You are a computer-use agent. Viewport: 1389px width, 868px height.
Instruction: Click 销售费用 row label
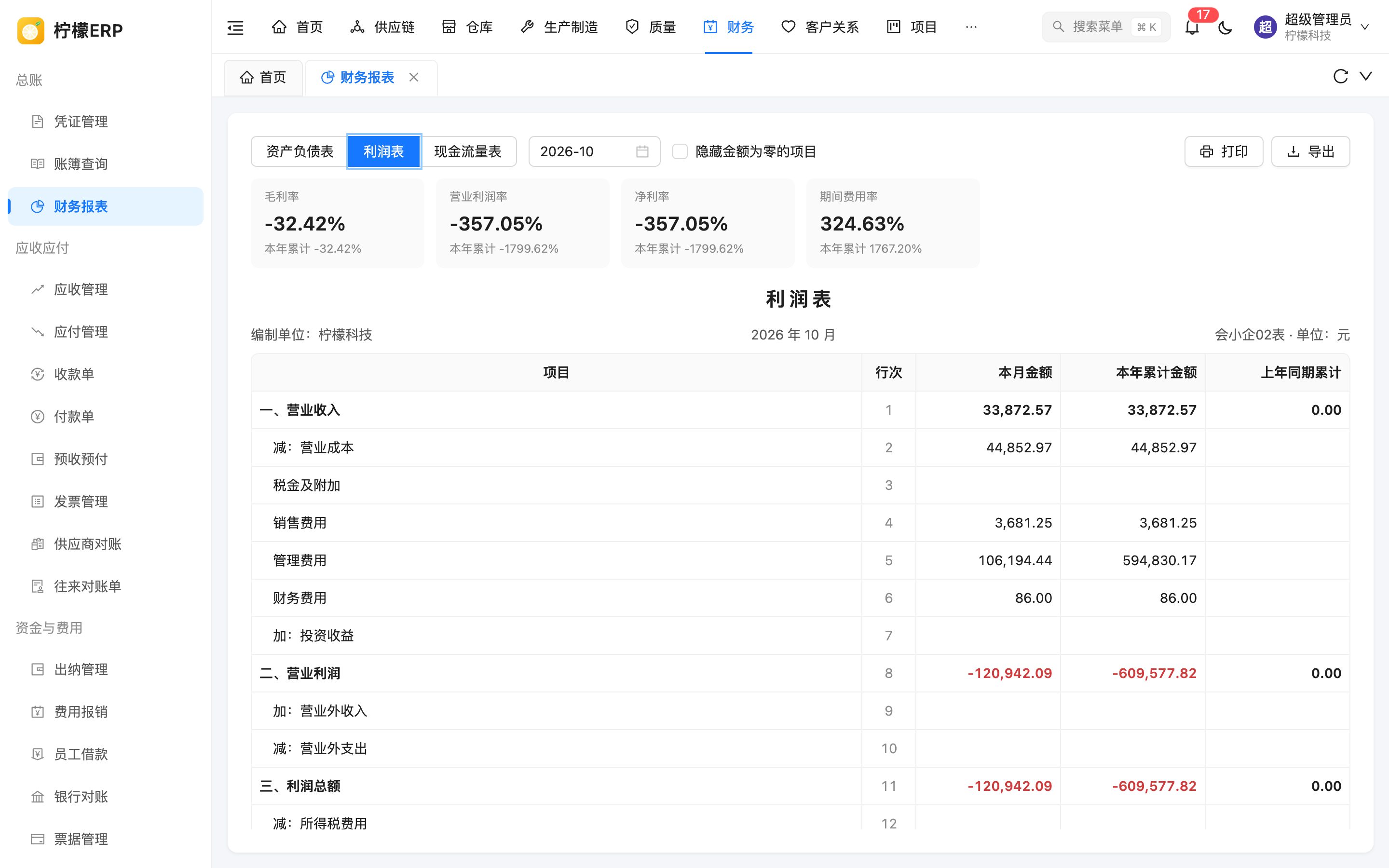pos(300,523)
